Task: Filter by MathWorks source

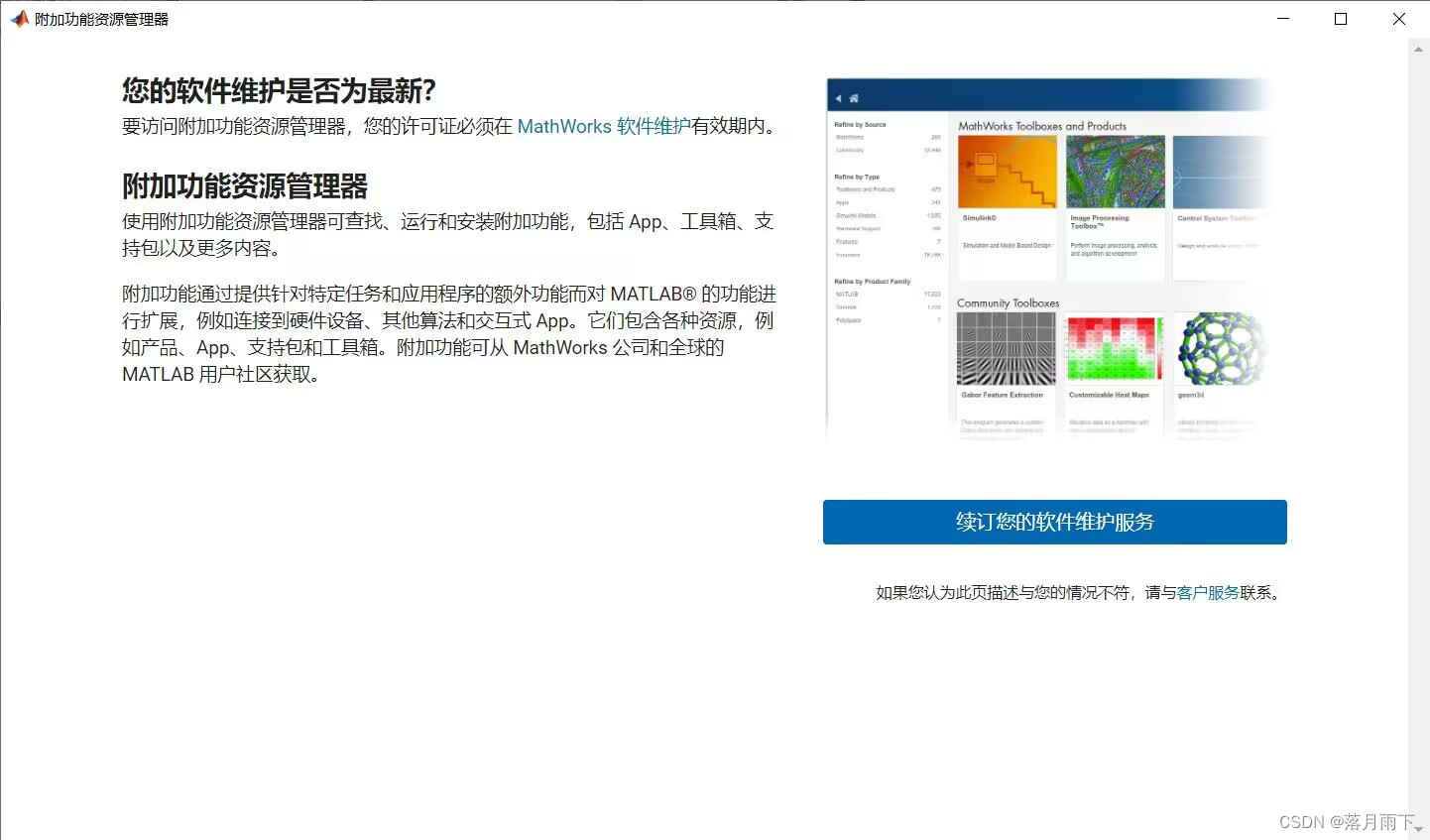Action: click(x=851, y=139)
